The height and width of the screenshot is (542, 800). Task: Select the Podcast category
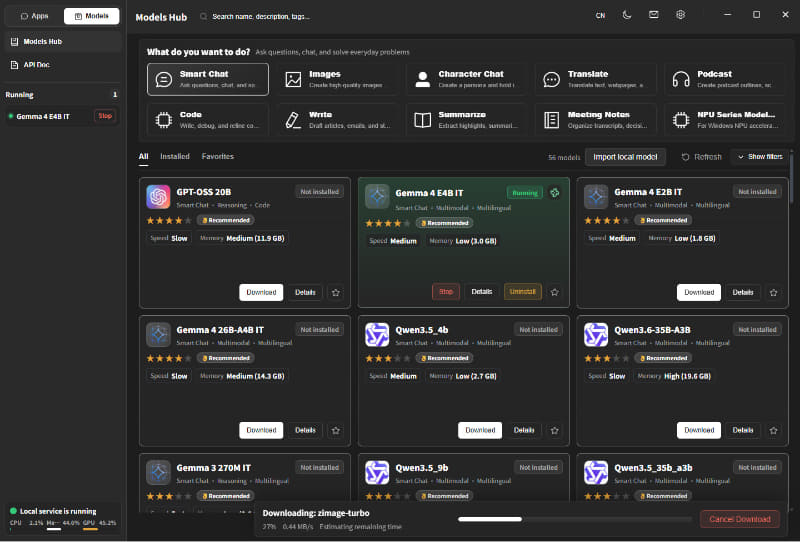726,79
